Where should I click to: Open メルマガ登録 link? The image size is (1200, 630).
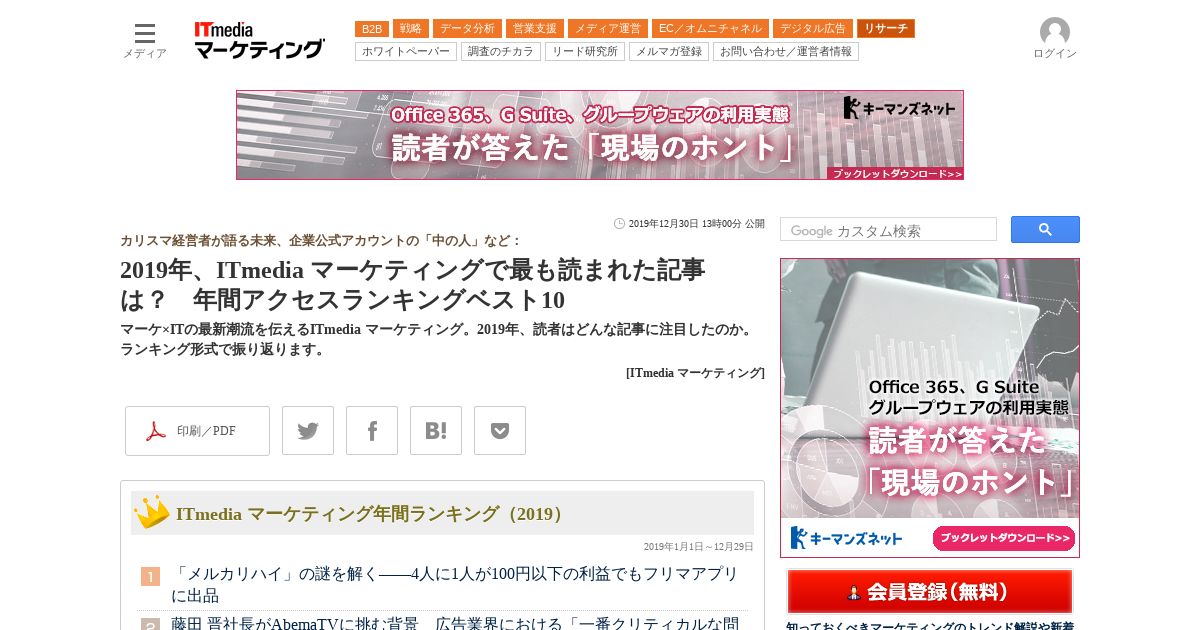click(669, 52)
